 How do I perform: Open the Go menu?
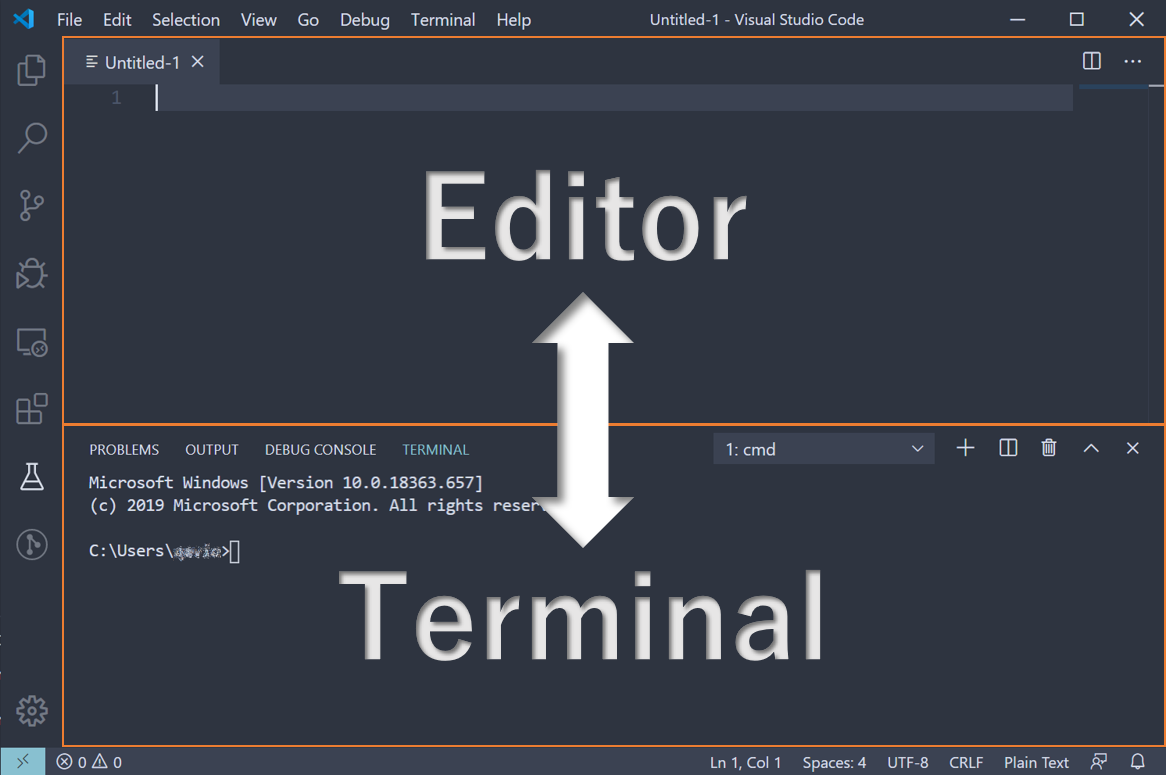[309, 20]
